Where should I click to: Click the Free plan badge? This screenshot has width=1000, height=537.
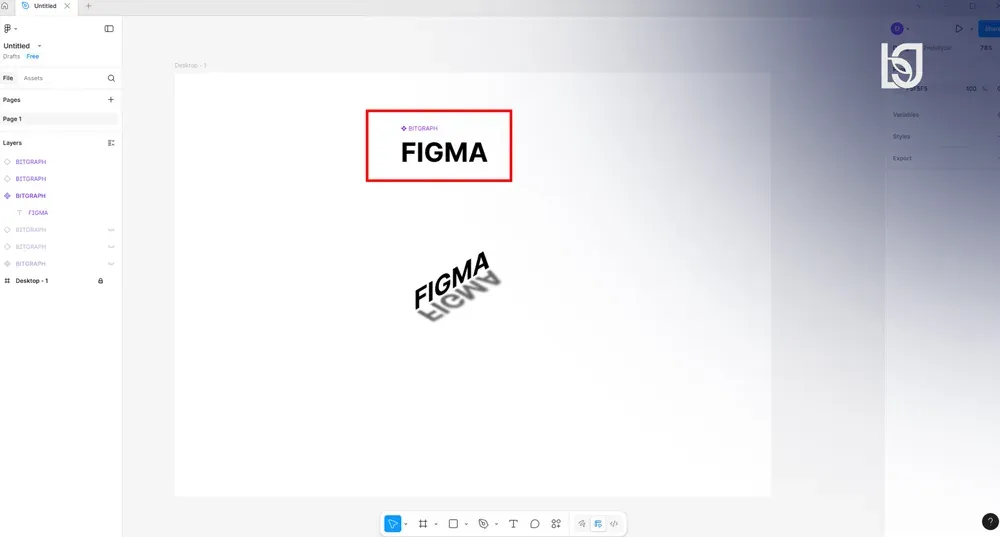pyautogui.click(x=33, y=56)
